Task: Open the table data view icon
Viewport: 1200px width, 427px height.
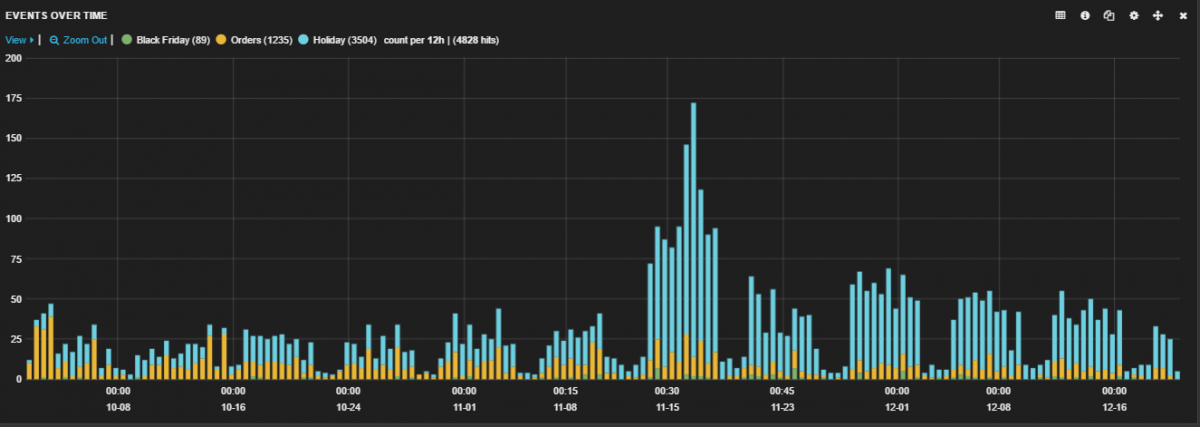Action: click(1060, 16)
